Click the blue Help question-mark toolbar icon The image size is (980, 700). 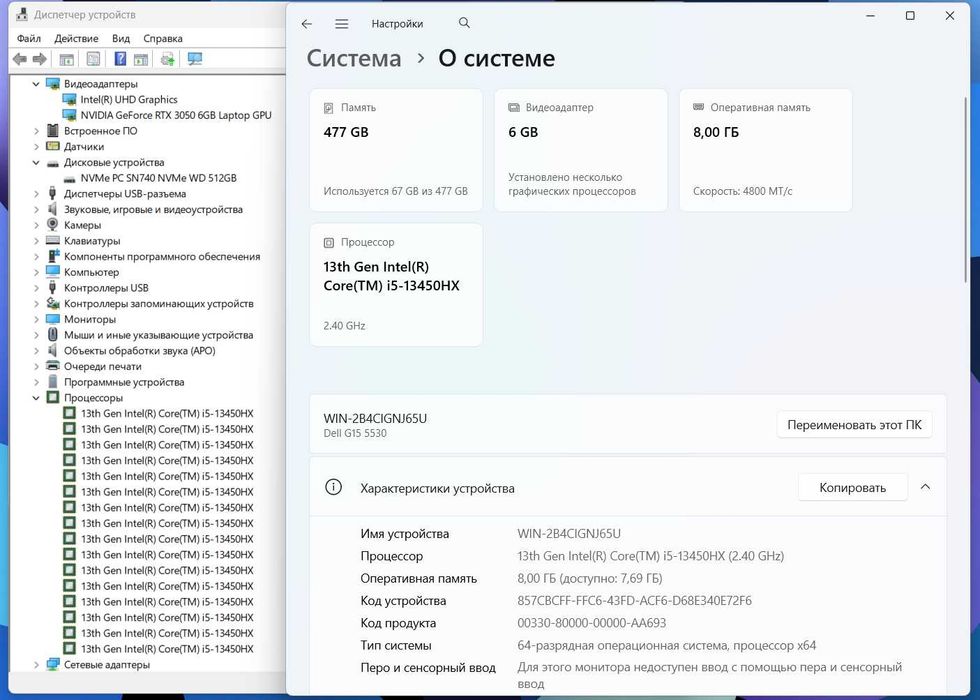[x=120, y=59]
